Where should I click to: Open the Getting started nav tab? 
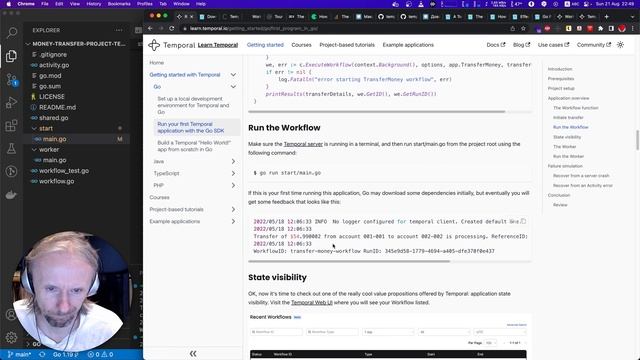265,45
